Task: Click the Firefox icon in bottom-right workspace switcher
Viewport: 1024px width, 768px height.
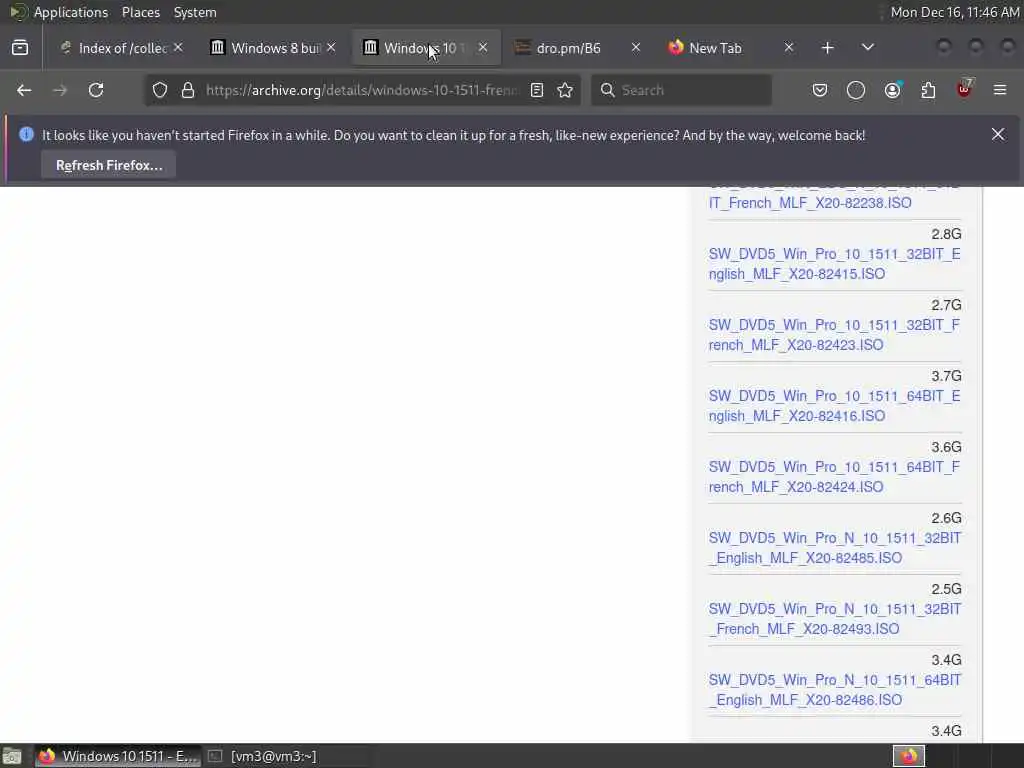Action: (908, 756)
